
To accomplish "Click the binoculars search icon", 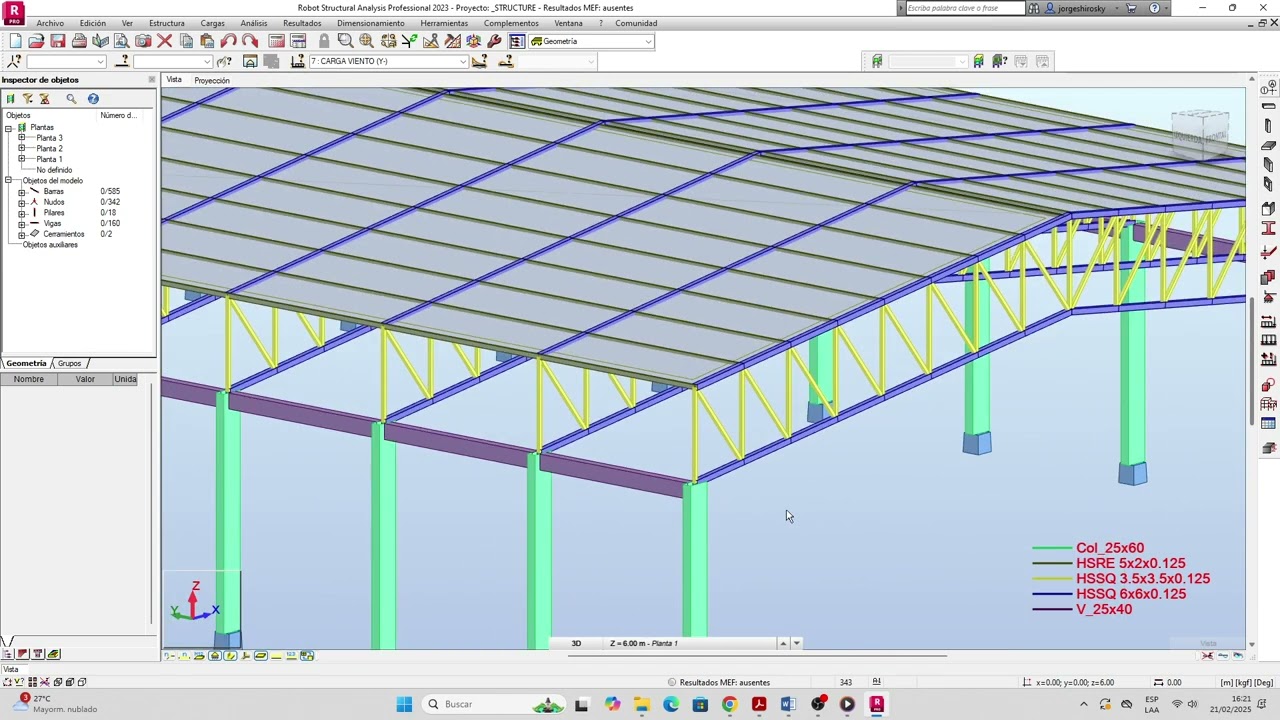I will click(1034, 8).
